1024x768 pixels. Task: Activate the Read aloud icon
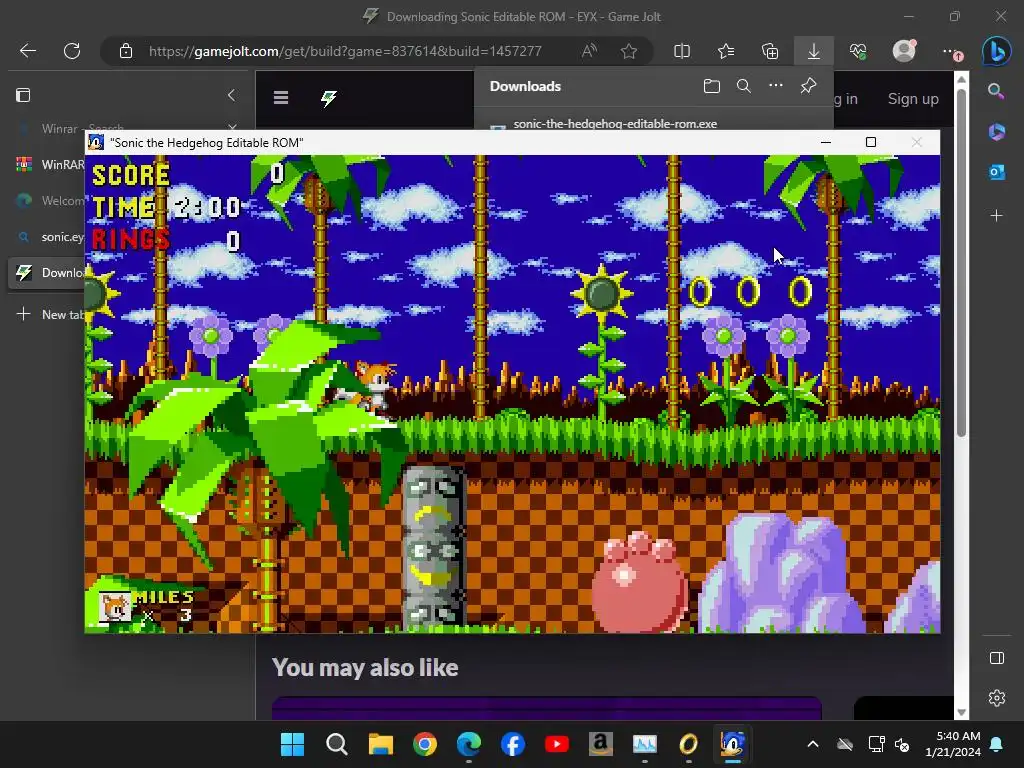point(589,51)
